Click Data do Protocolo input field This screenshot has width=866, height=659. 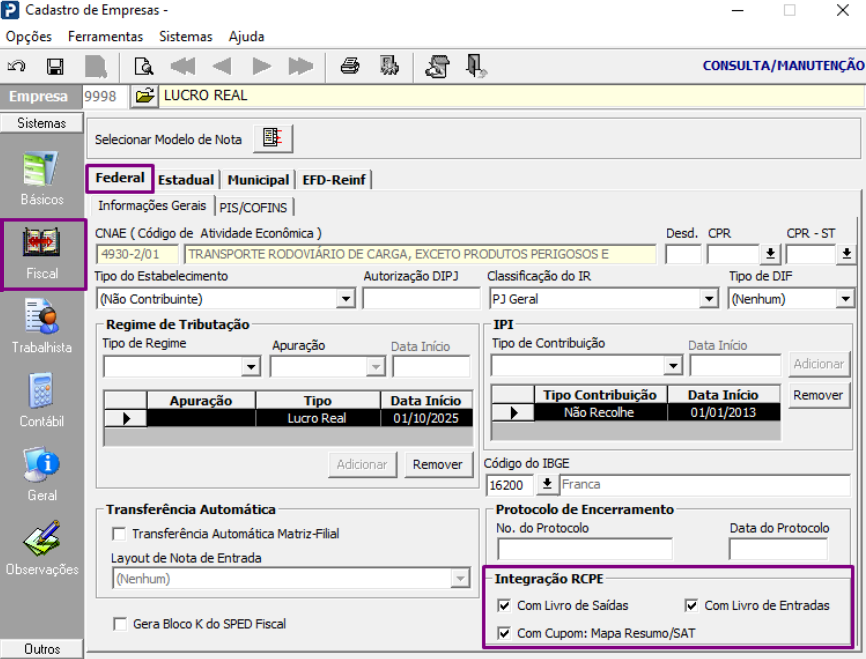[778, 549]
